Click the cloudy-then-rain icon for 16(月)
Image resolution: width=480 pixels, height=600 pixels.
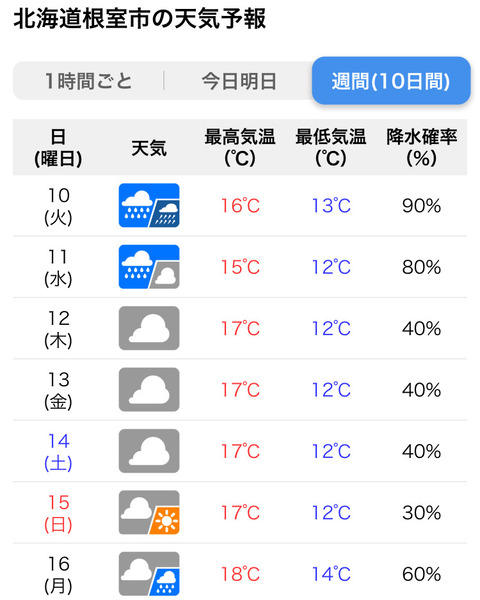tap(149, 574)
